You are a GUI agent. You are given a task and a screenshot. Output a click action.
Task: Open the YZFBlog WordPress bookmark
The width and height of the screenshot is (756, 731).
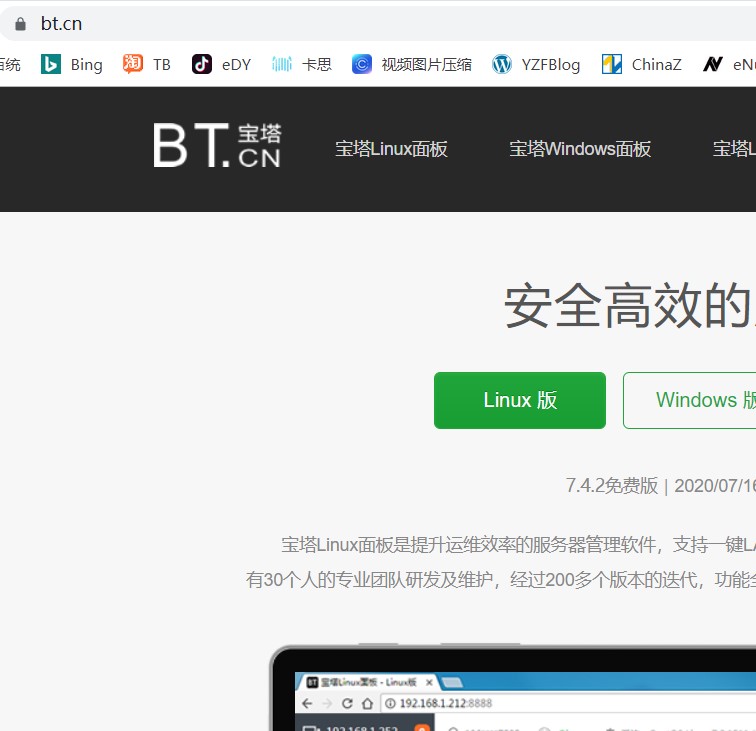tap(536, 64)
